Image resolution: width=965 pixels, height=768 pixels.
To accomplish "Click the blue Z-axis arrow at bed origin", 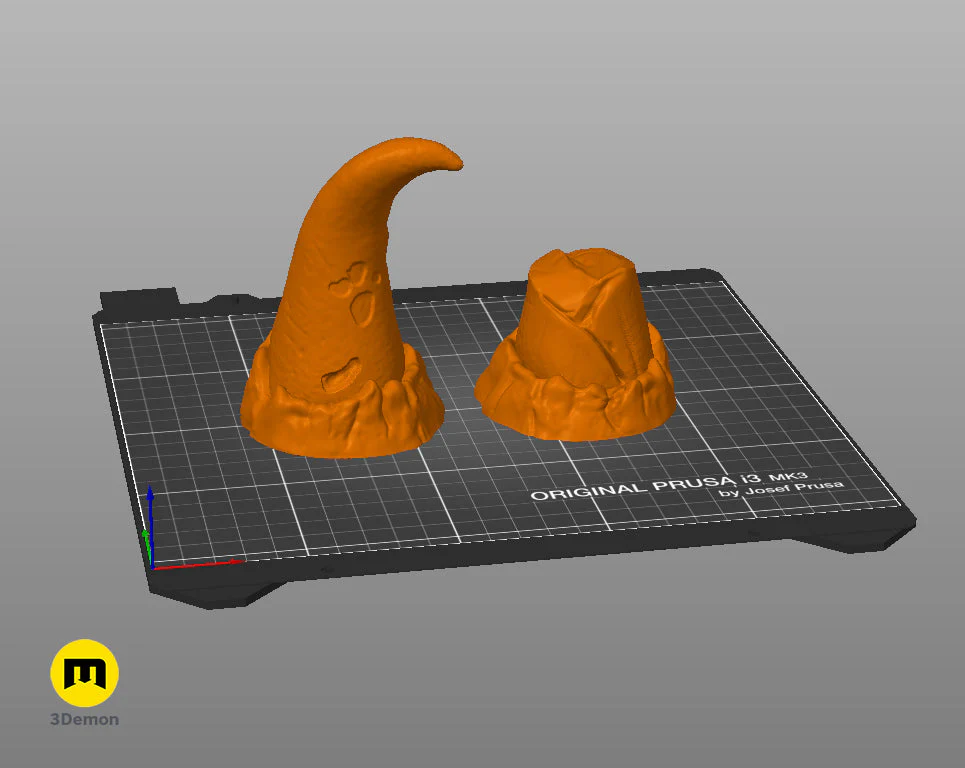I will click(x=152, y=505).
